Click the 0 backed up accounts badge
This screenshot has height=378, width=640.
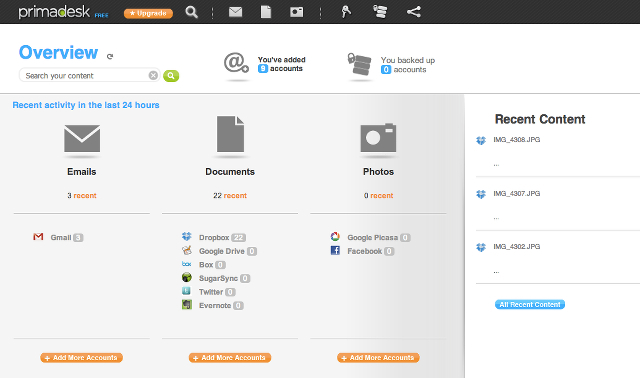[386, 70]
